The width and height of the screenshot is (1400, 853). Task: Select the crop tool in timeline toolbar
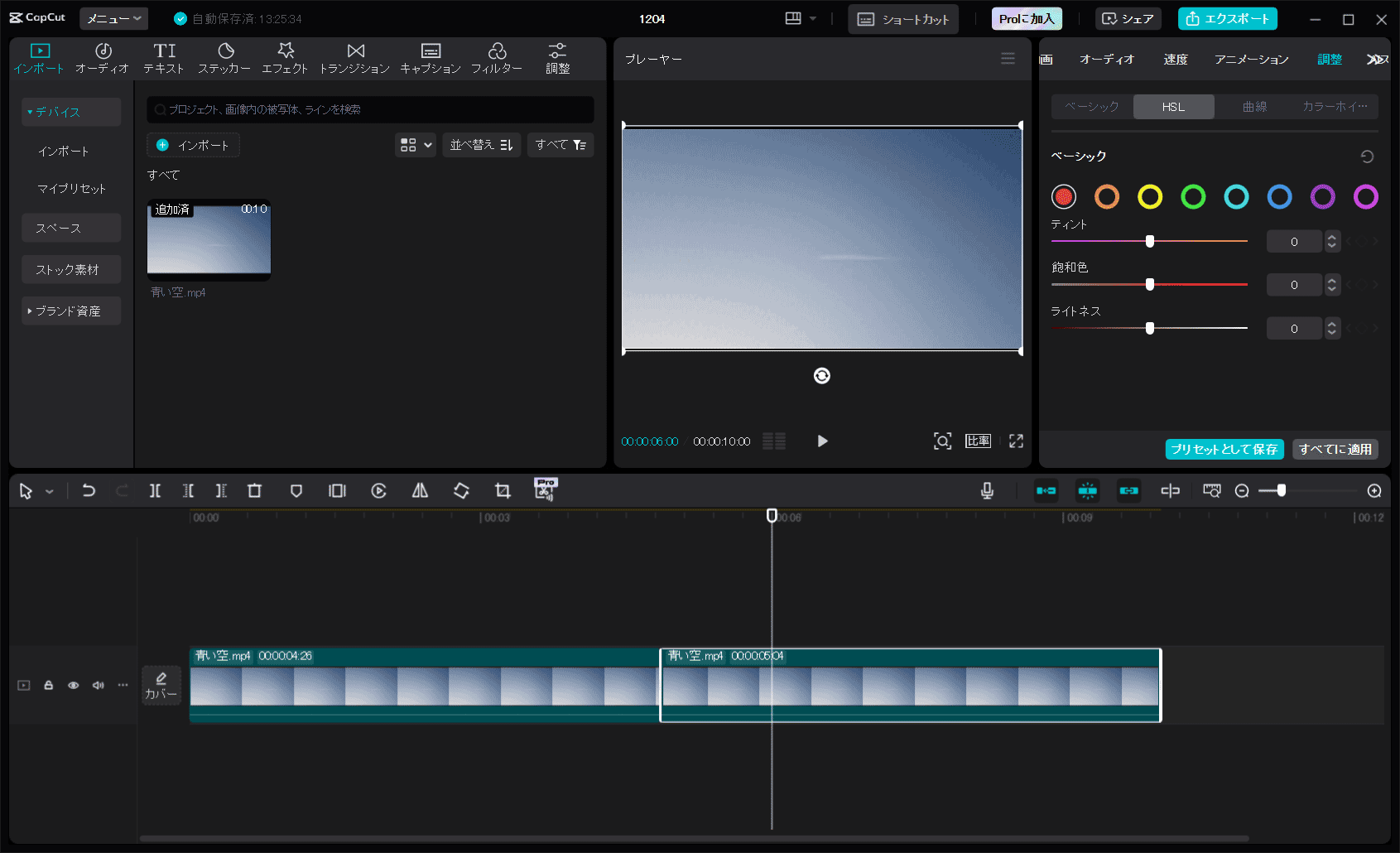point(503,491)
